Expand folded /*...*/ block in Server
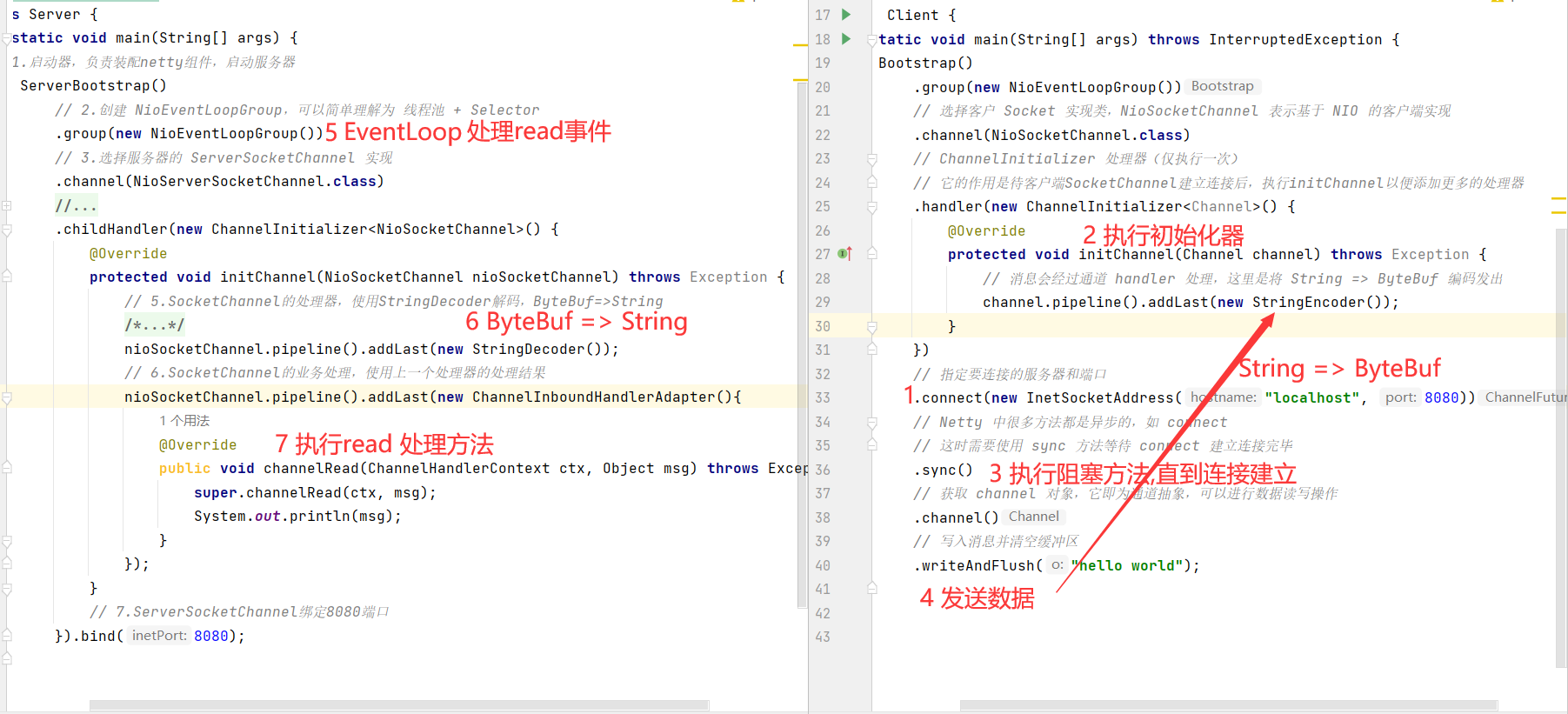1568x714 pixels. [155, 325]
